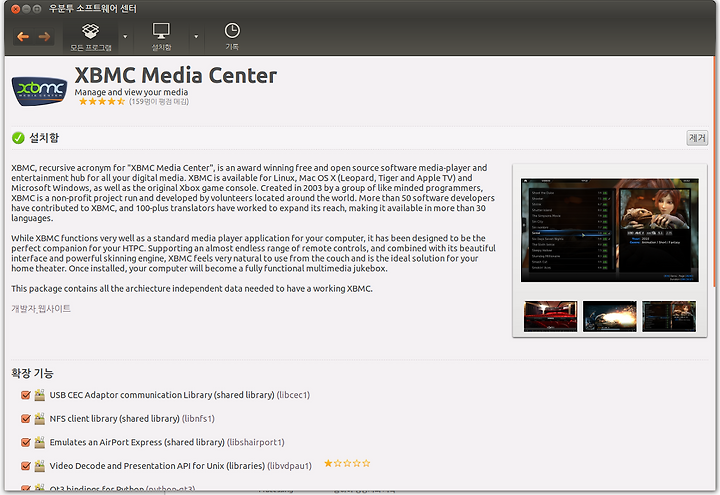Image resolution: width=720 pixels, height=495 pixels.
Task: Click the add-ons heading (확장 기능)
Action: (32, 373)
